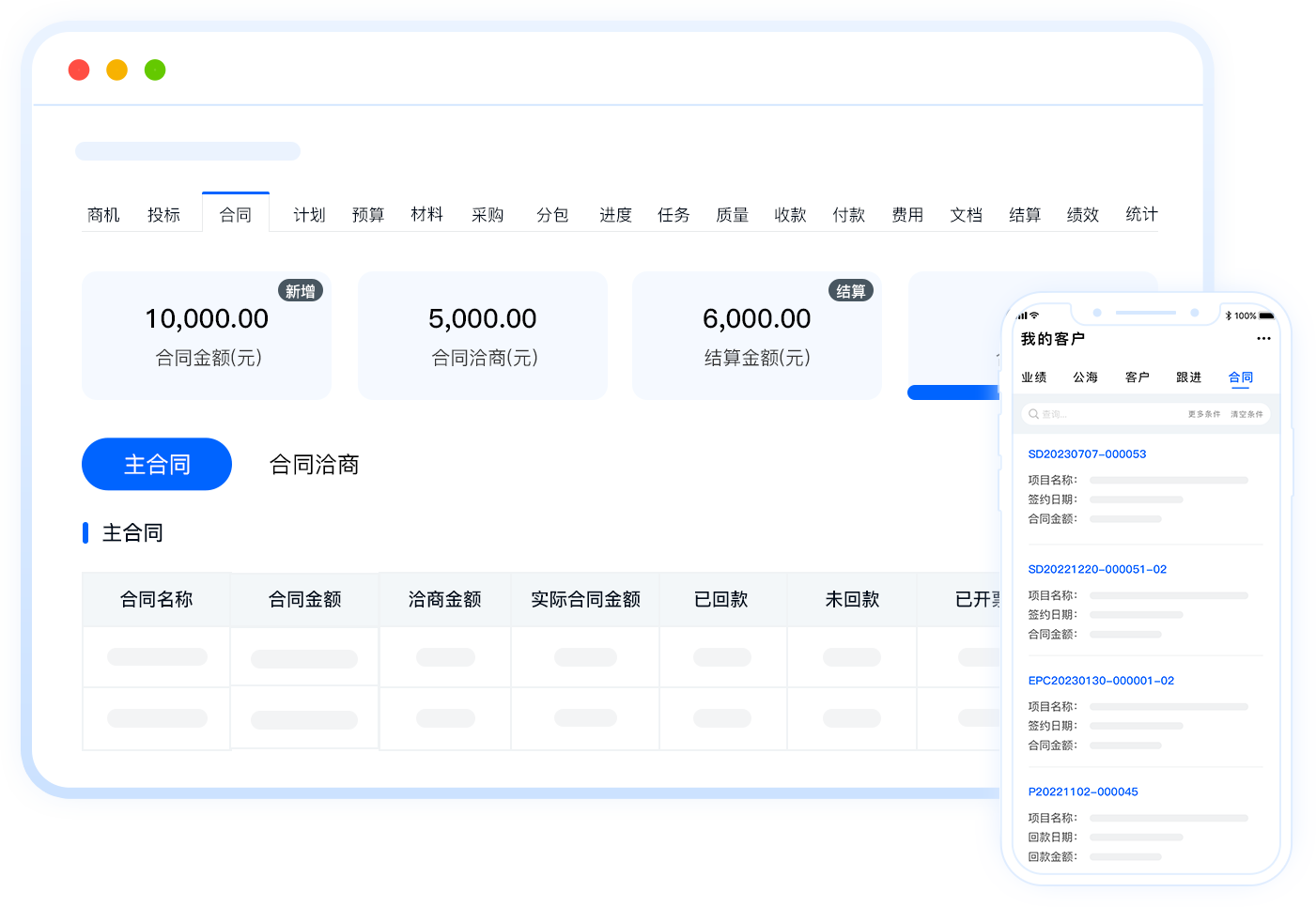Open contract SD20230707-000053
The image size is (1316, 907).
pos(1087,454)
